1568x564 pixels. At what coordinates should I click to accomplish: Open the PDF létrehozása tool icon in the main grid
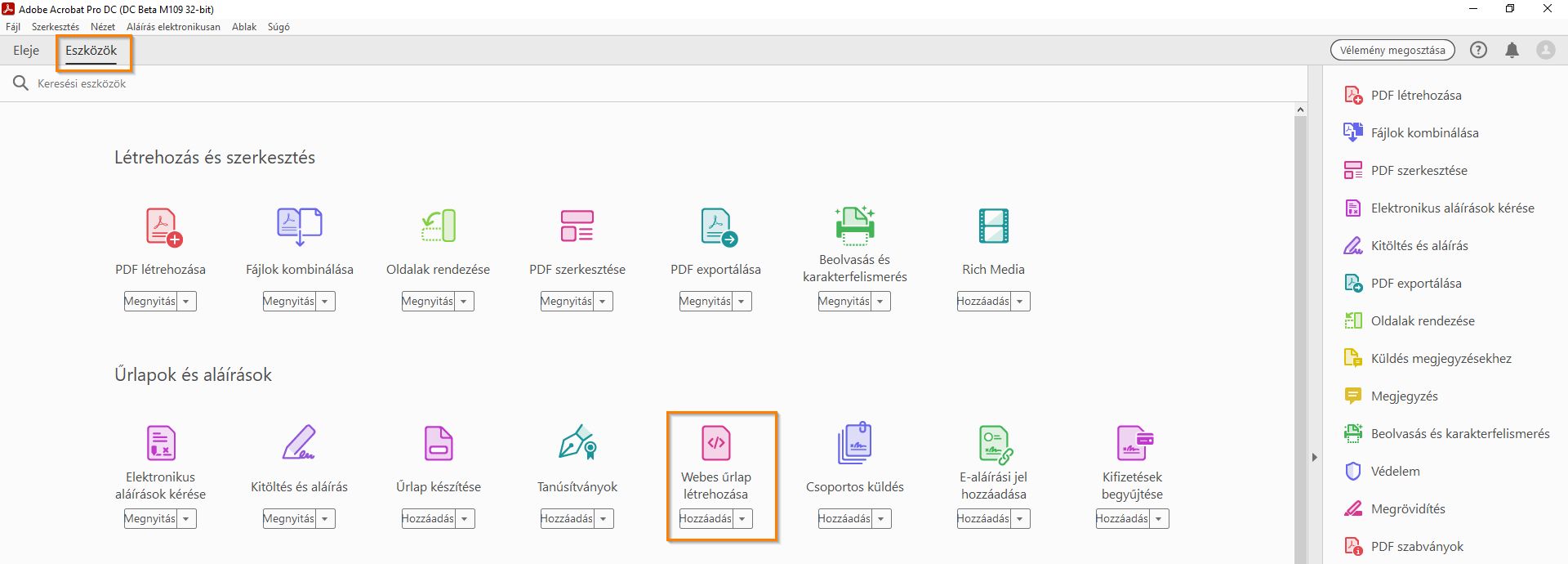pyautogui.click(x=163, y=226)
